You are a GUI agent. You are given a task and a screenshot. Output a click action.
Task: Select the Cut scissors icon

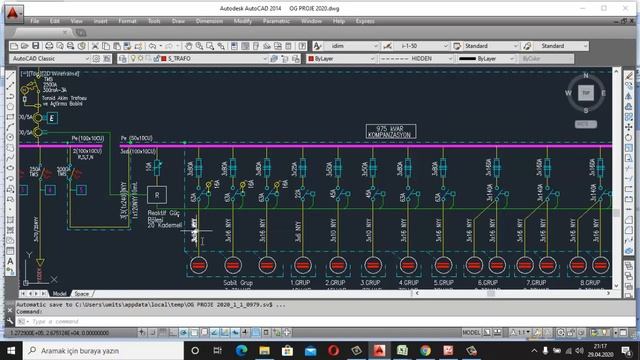click(95, 46)
